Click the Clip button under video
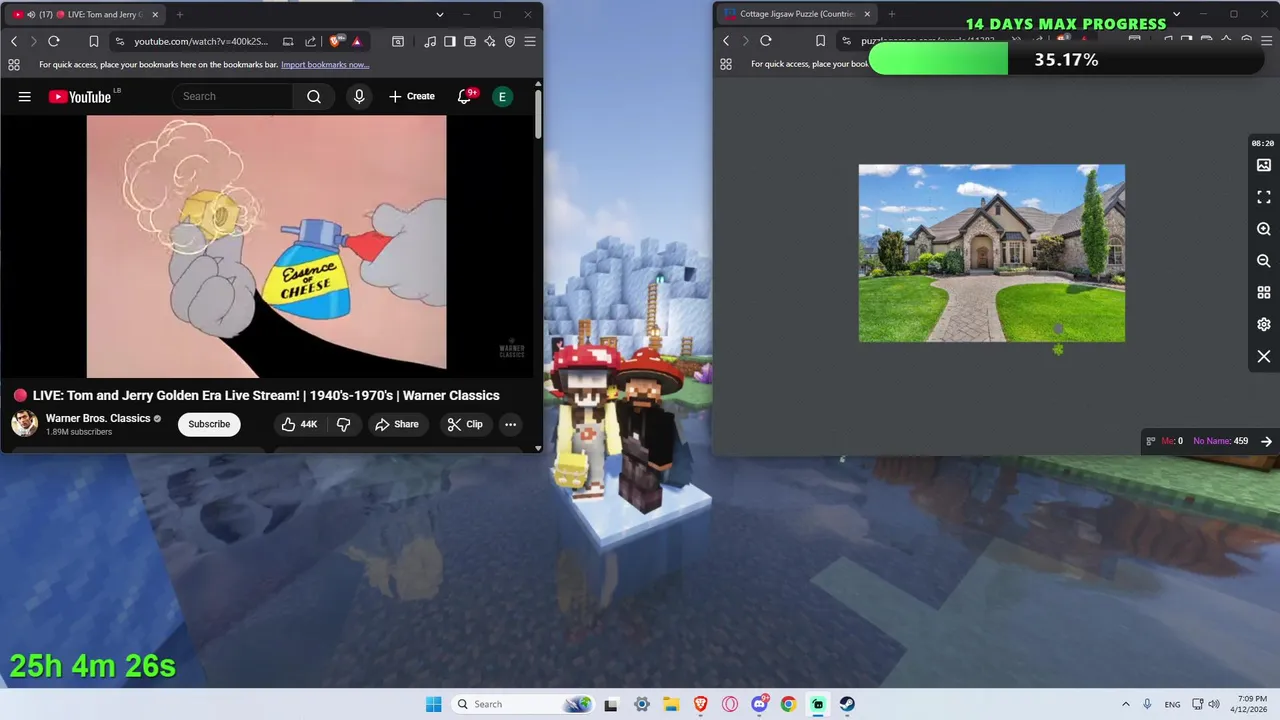The image size is (1280, 720). pos(465,424)
